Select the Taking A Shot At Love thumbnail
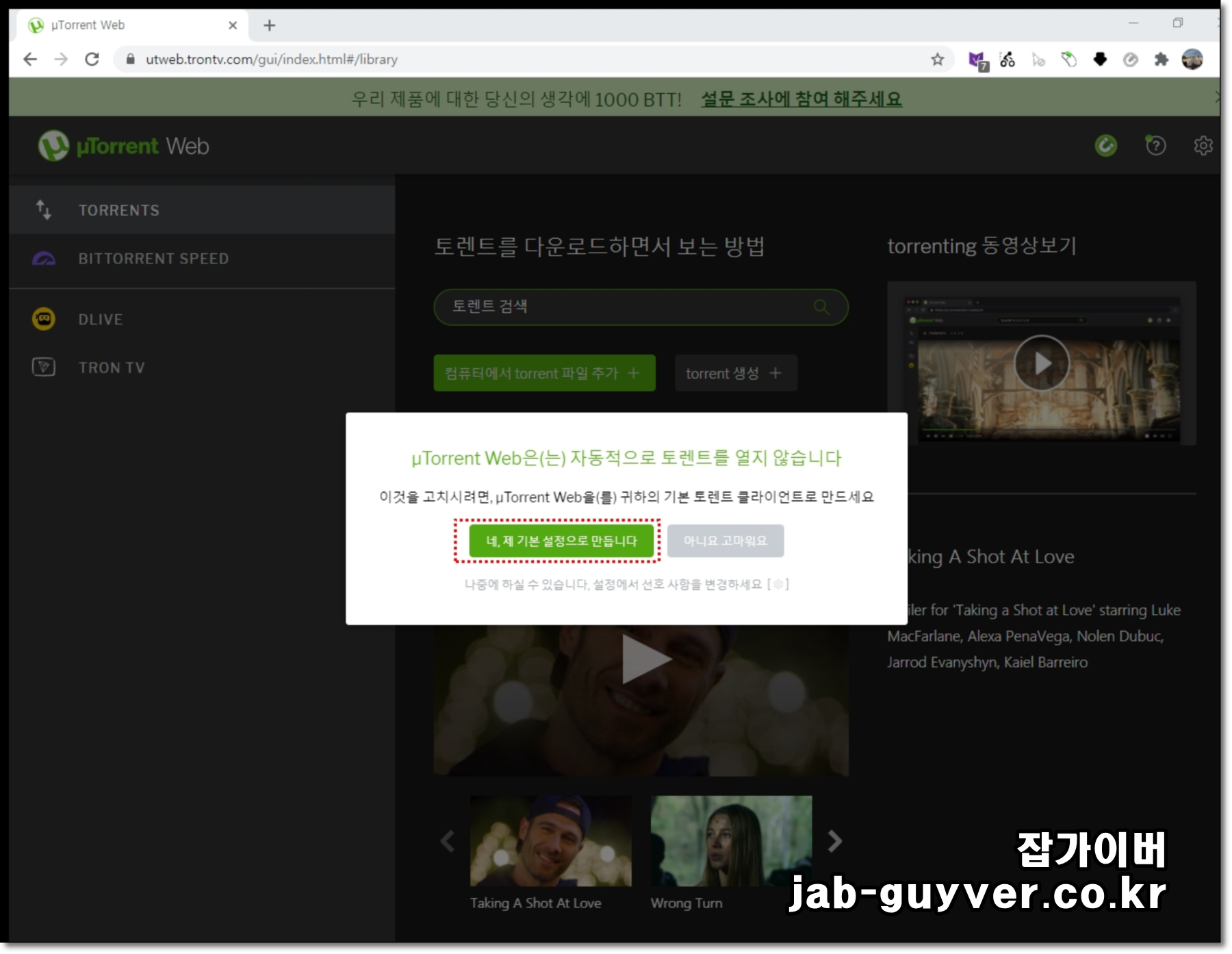 point(551,841)
